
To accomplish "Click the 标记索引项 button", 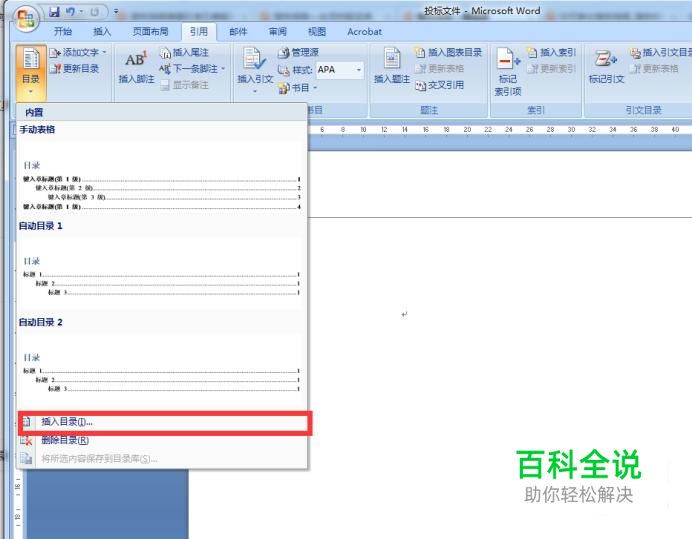I will pyautogui.click(x=508, y=72).
